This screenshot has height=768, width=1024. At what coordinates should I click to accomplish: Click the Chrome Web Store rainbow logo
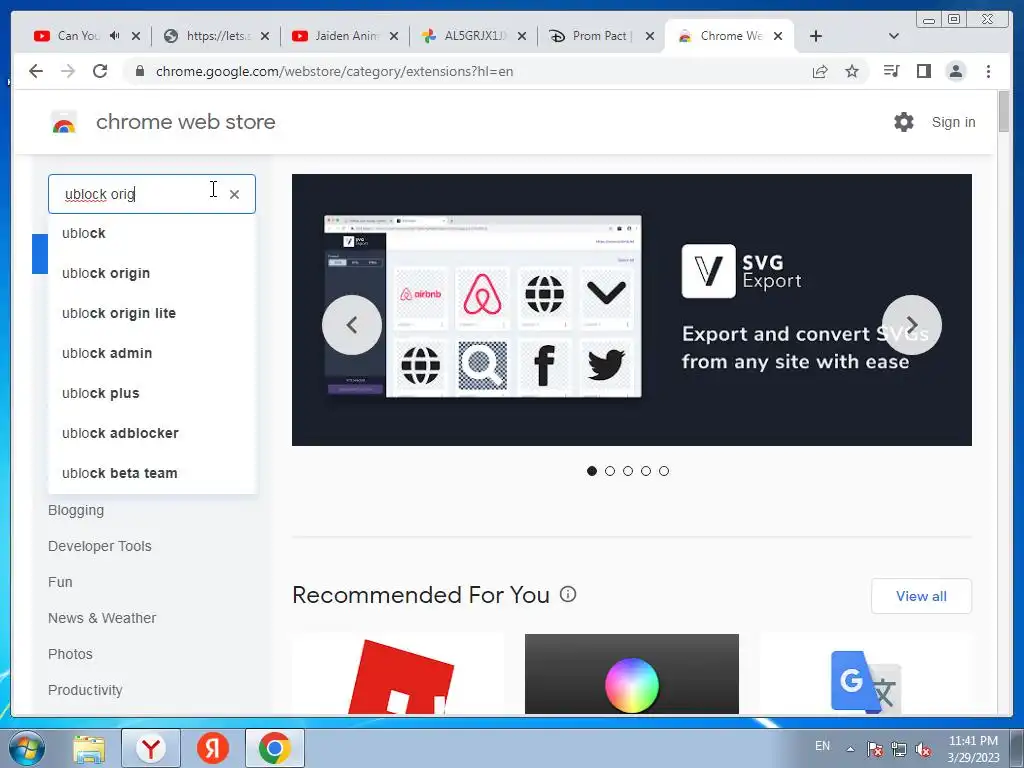click(64, 122)
